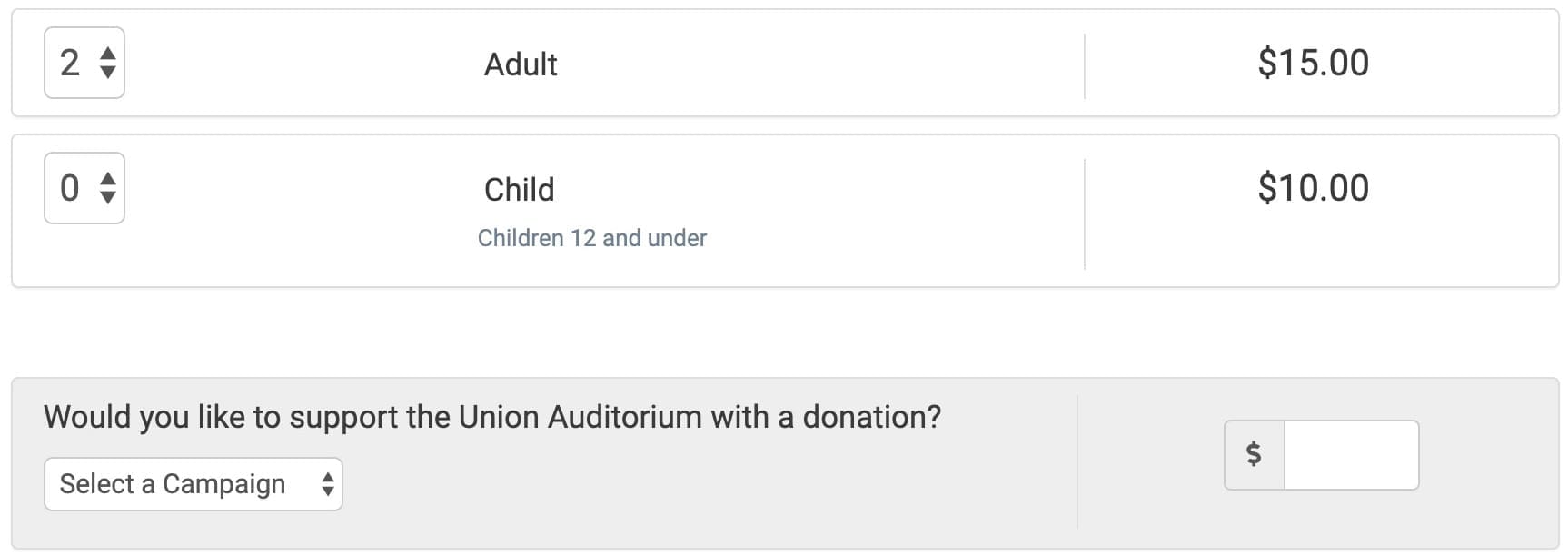Image resolution: width=1568 pixels, height=555 pixels.
Task: Open the Adult ticket quantity dropdown
Action: (x=84, y=63)
